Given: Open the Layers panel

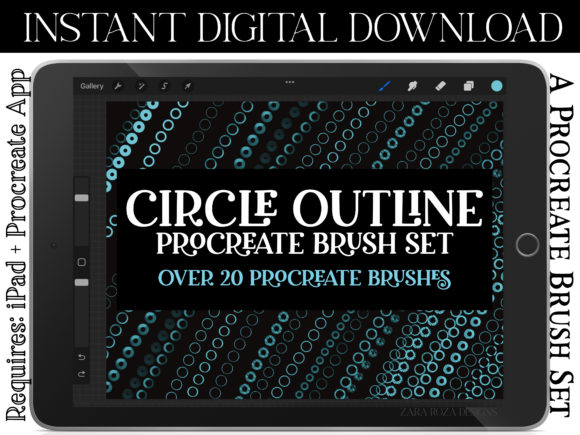Looking at the screenshot, I should click(x=469, y=86).
